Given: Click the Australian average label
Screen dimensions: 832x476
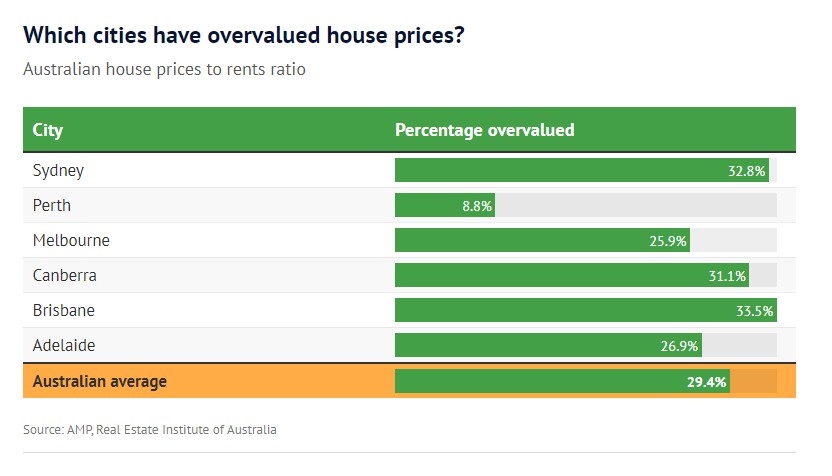Looking at the screenshot, I should pos(99,381).
